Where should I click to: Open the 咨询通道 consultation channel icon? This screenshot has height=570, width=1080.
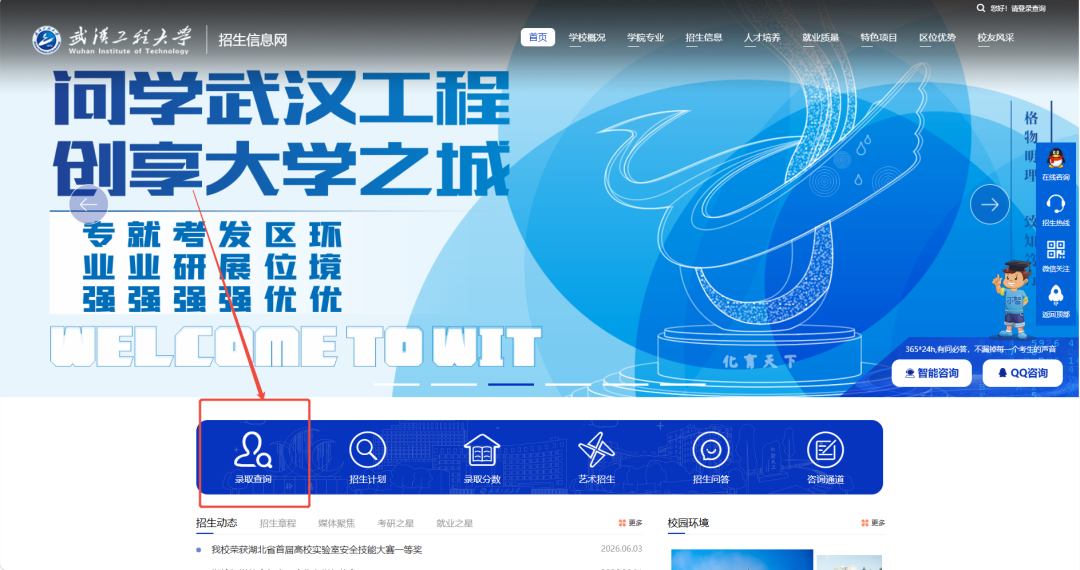pyautogui.click(x=825, y=458)
